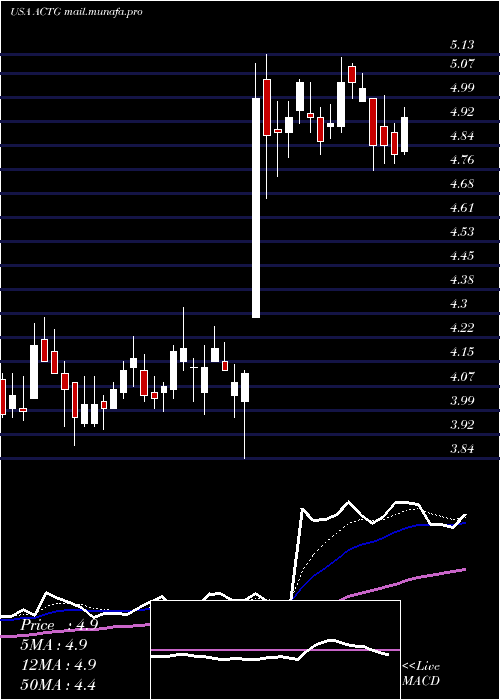Click the 4.22 price axis label

click(x=462, y=328)
